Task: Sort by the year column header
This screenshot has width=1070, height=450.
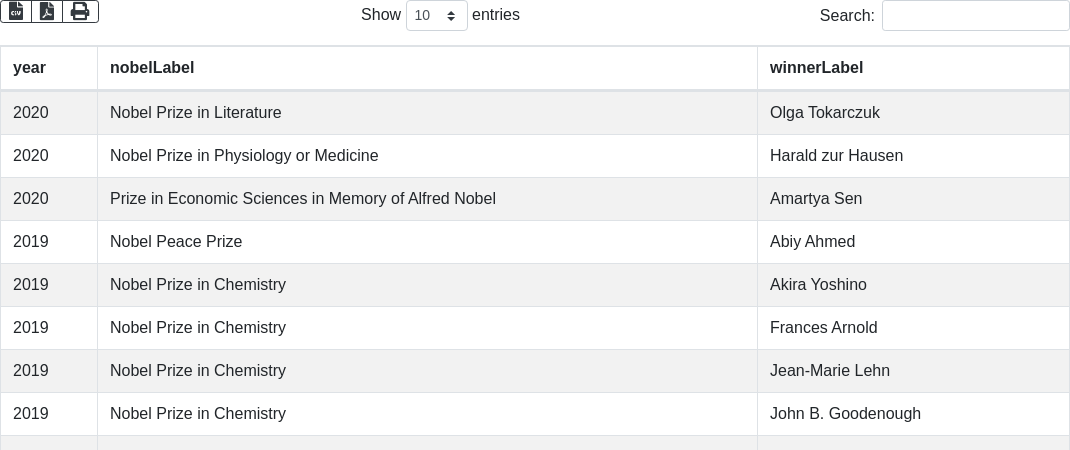Action: point(30,68)
